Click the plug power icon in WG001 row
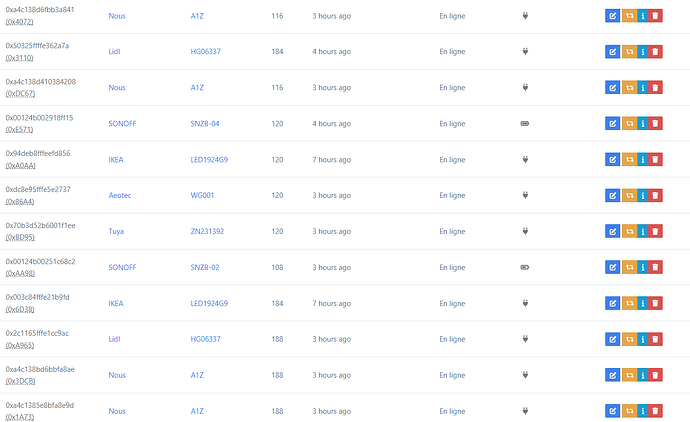This screenshot has width=690, height=422. click(x=525, y=195)
